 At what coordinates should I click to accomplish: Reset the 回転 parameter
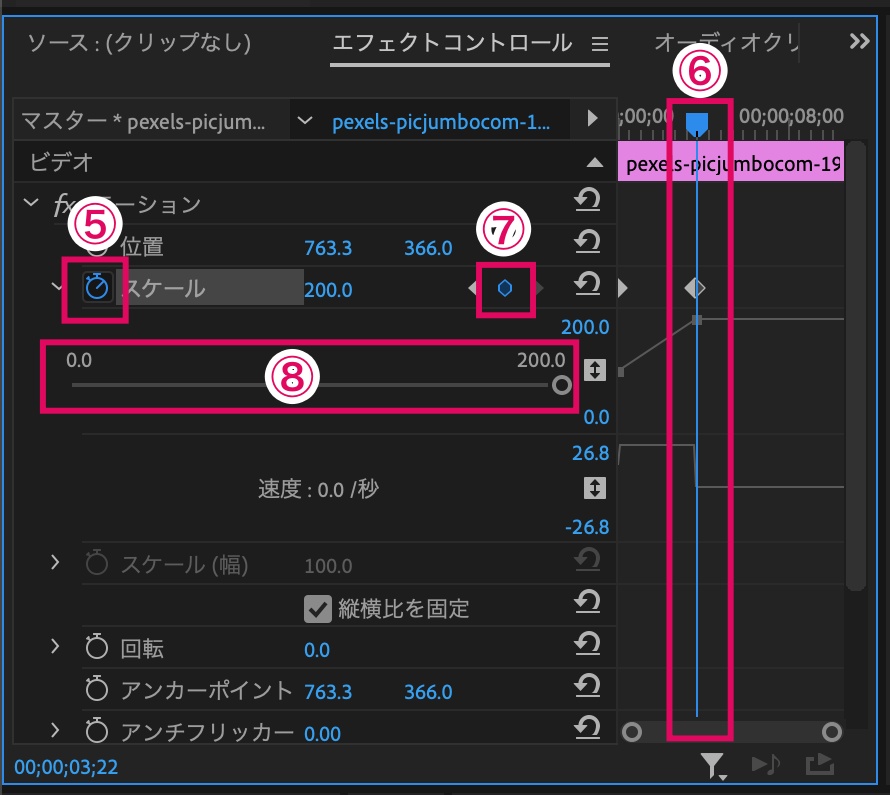coord(587,643)
